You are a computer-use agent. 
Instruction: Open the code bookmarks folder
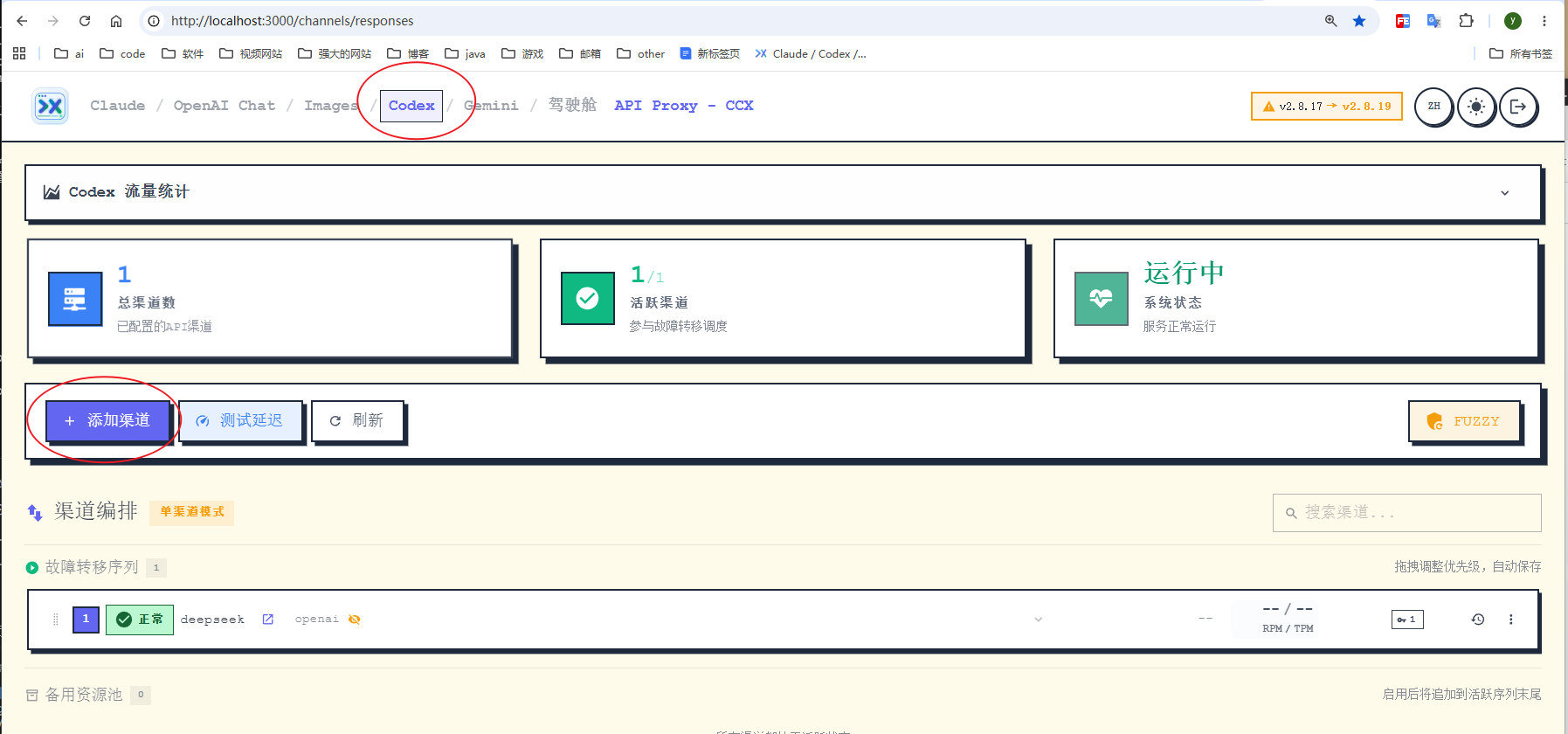tap(122, 53)
